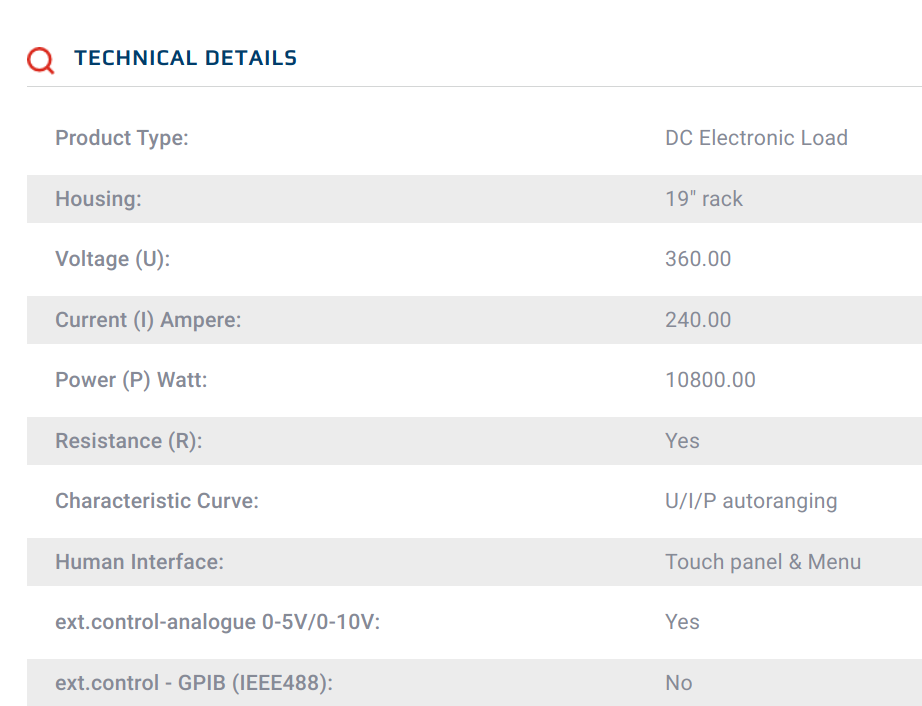922x706 pixels.
Task: Select the 19" rack value
Action: [x=704, y=199]
